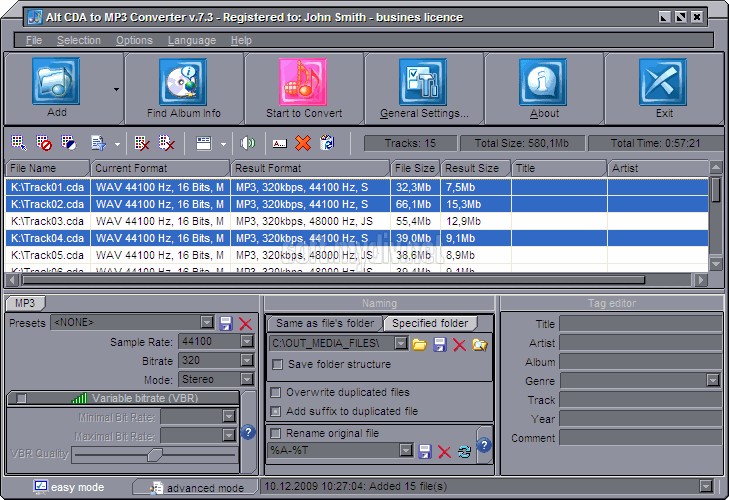Click the pink Start to Convert icon
This screenshot has width=729, height=500.
click(x=303, y=81)
